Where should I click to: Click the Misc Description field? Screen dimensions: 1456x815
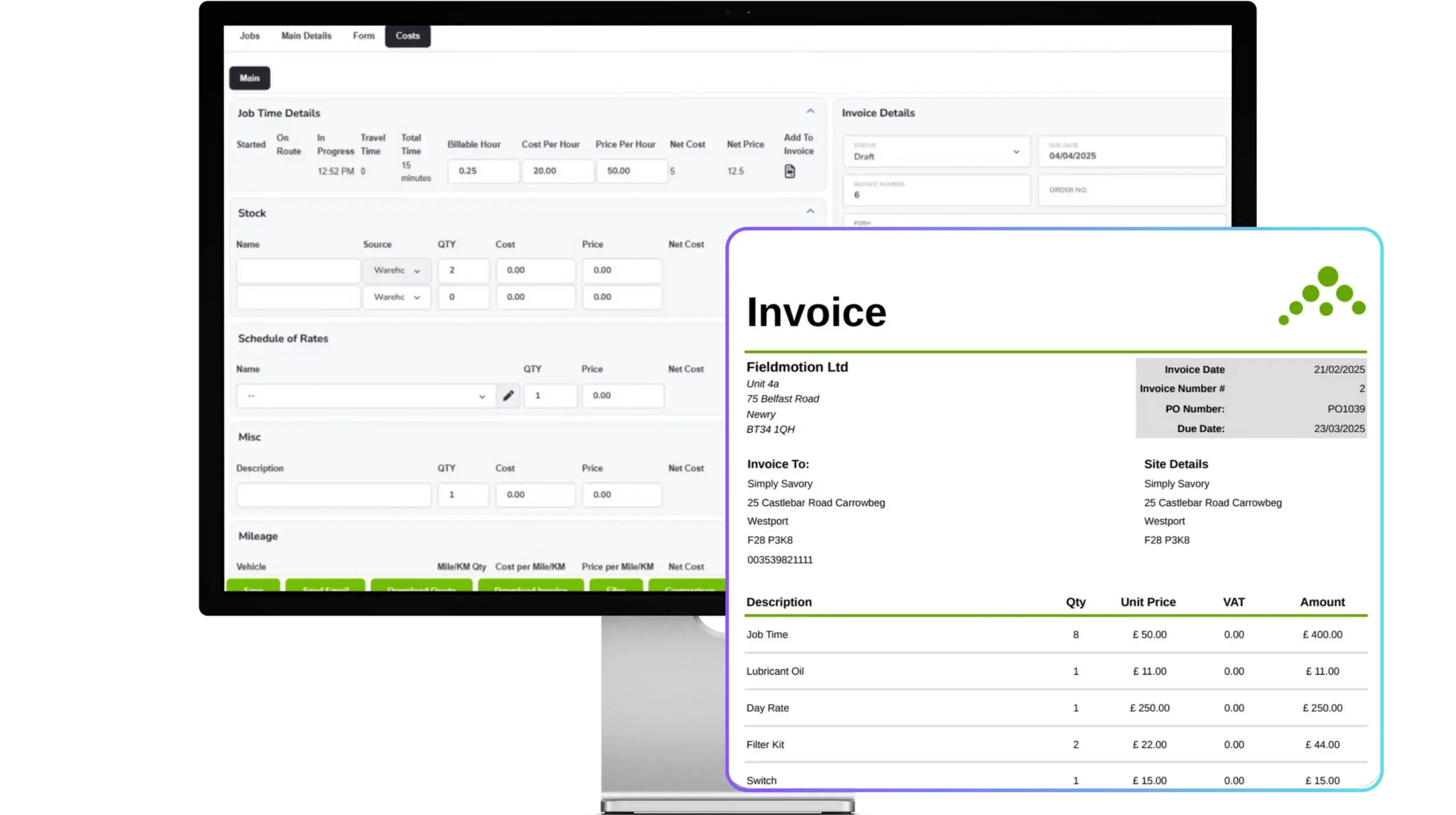[334, 495]
